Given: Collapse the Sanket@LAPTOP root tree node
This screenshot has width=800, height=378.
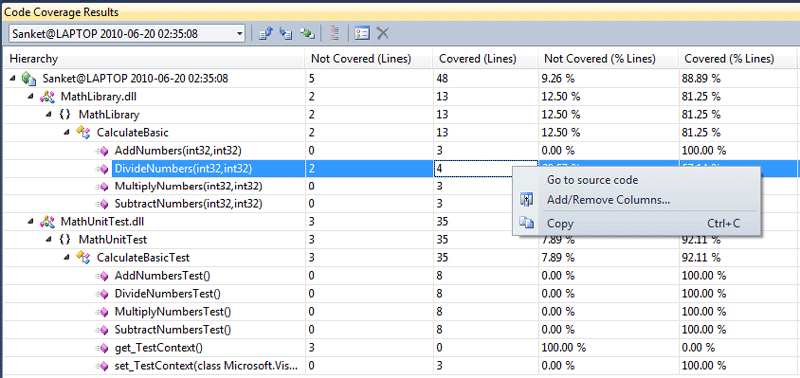Looking at the screenshot, I should pyautogui.click(x=13, y=78).
